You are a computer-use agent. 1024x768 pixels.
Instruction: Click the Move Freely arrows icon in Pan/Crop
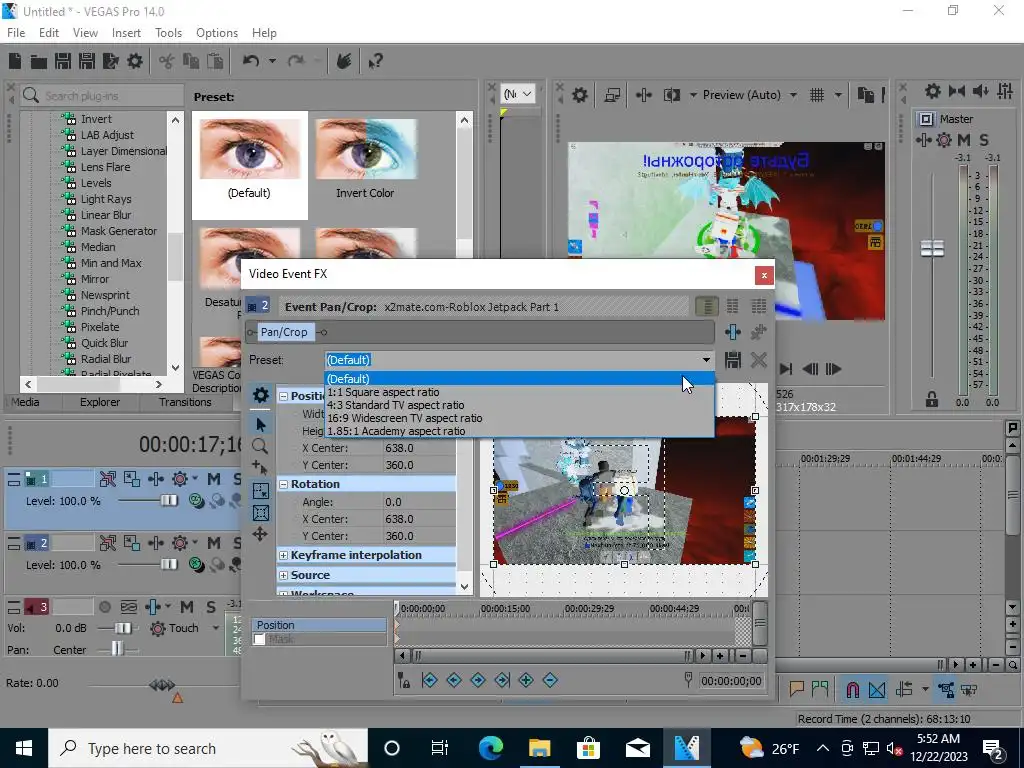(x=260, y=534)
